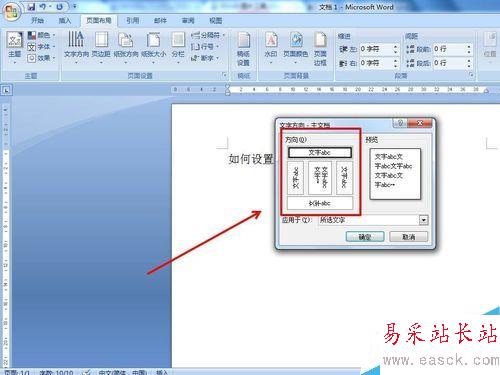
Task: Open 断字 hyphenation dropdown
Action: point(205,58)
